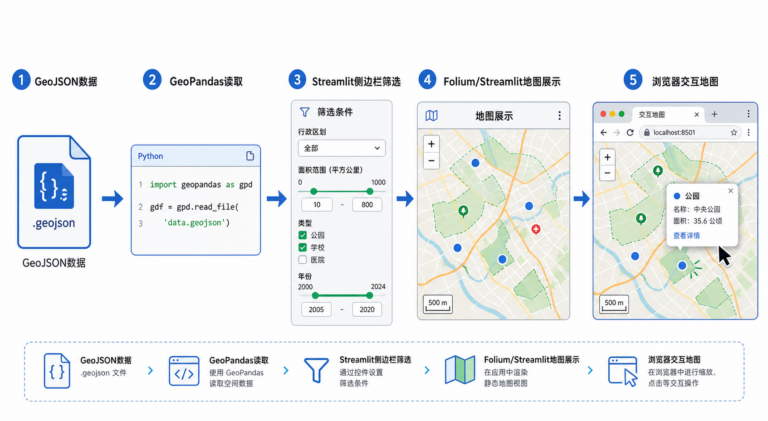Uncheck the 公园 type checkbox
Viewport: 768px width, 421px height.
pyautogui.click(x=303, y=235)
